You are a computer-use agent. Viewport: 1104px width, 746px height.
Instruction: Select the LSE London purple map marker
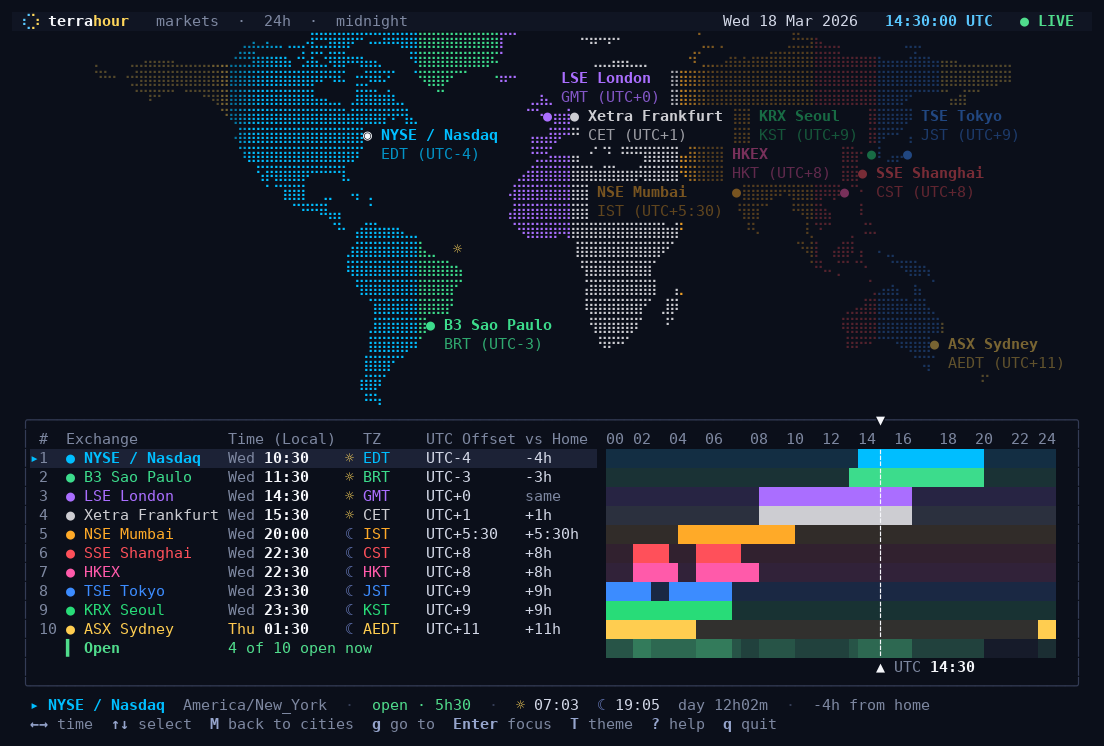(x=547, y=117)
